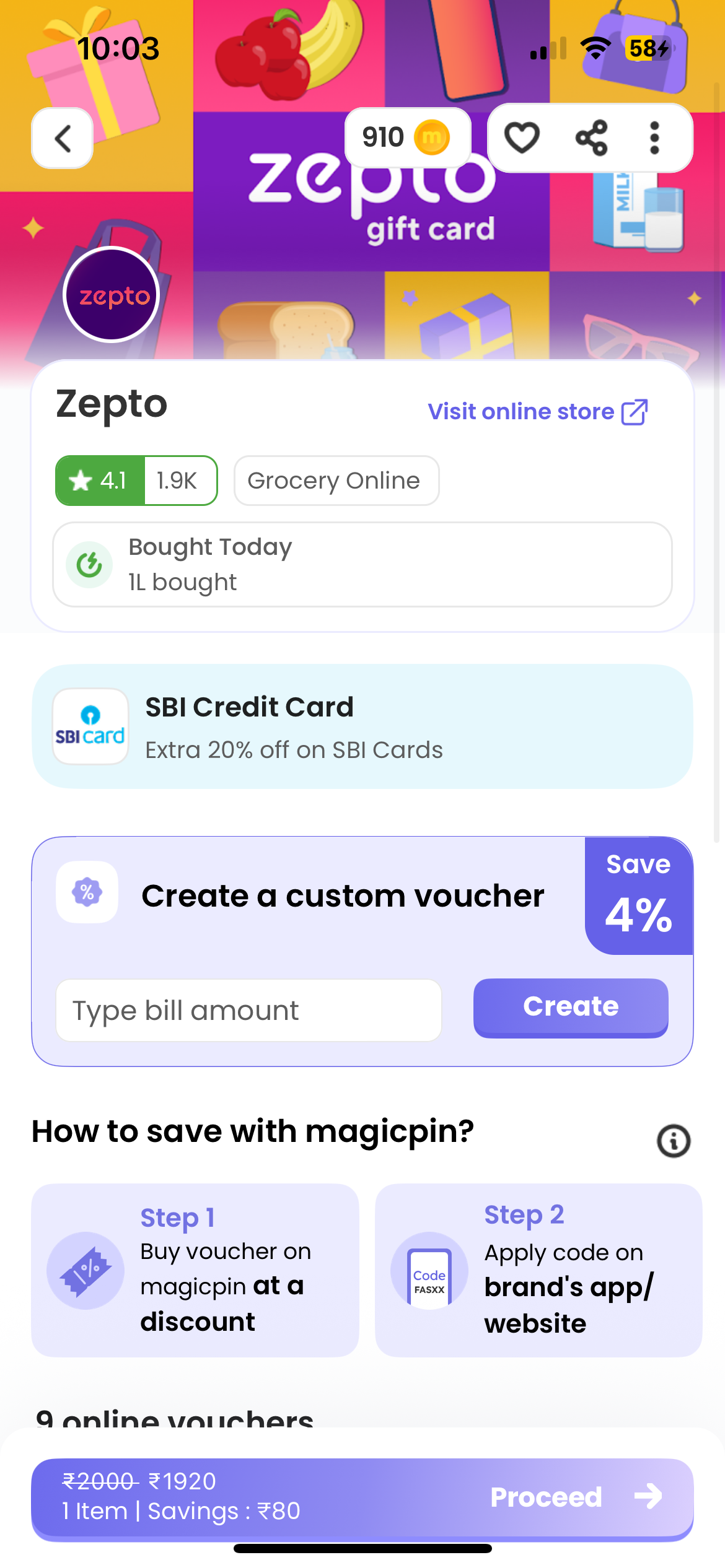725x1568 pixels.
Task: Tap the percentage badge on custom voucher card
Action: pos(87,892)
